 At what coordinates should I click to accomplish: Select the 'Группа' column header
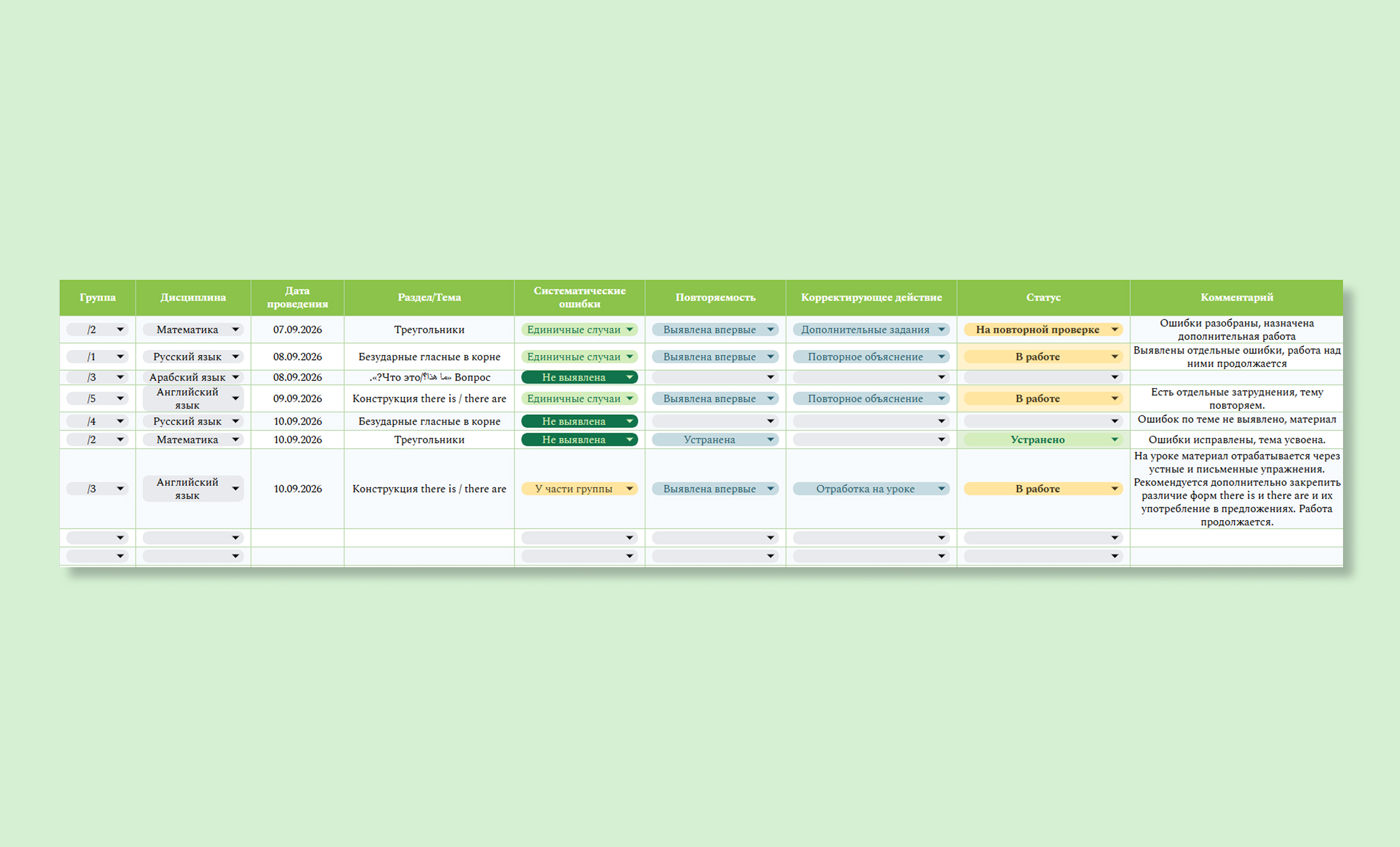(x=97, y=297)
